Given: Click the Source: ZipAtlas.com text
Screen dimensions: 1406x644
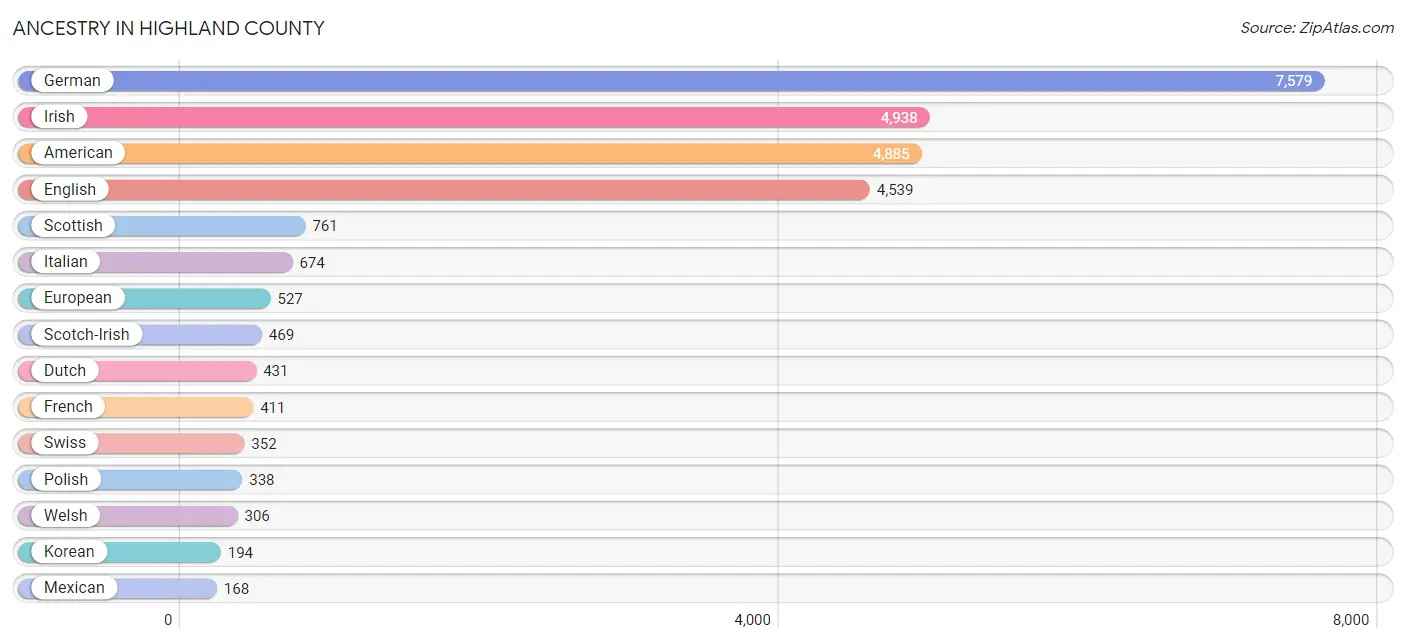Looking at the screenshot, I should pyautogui.click(x=1317, y=28).
